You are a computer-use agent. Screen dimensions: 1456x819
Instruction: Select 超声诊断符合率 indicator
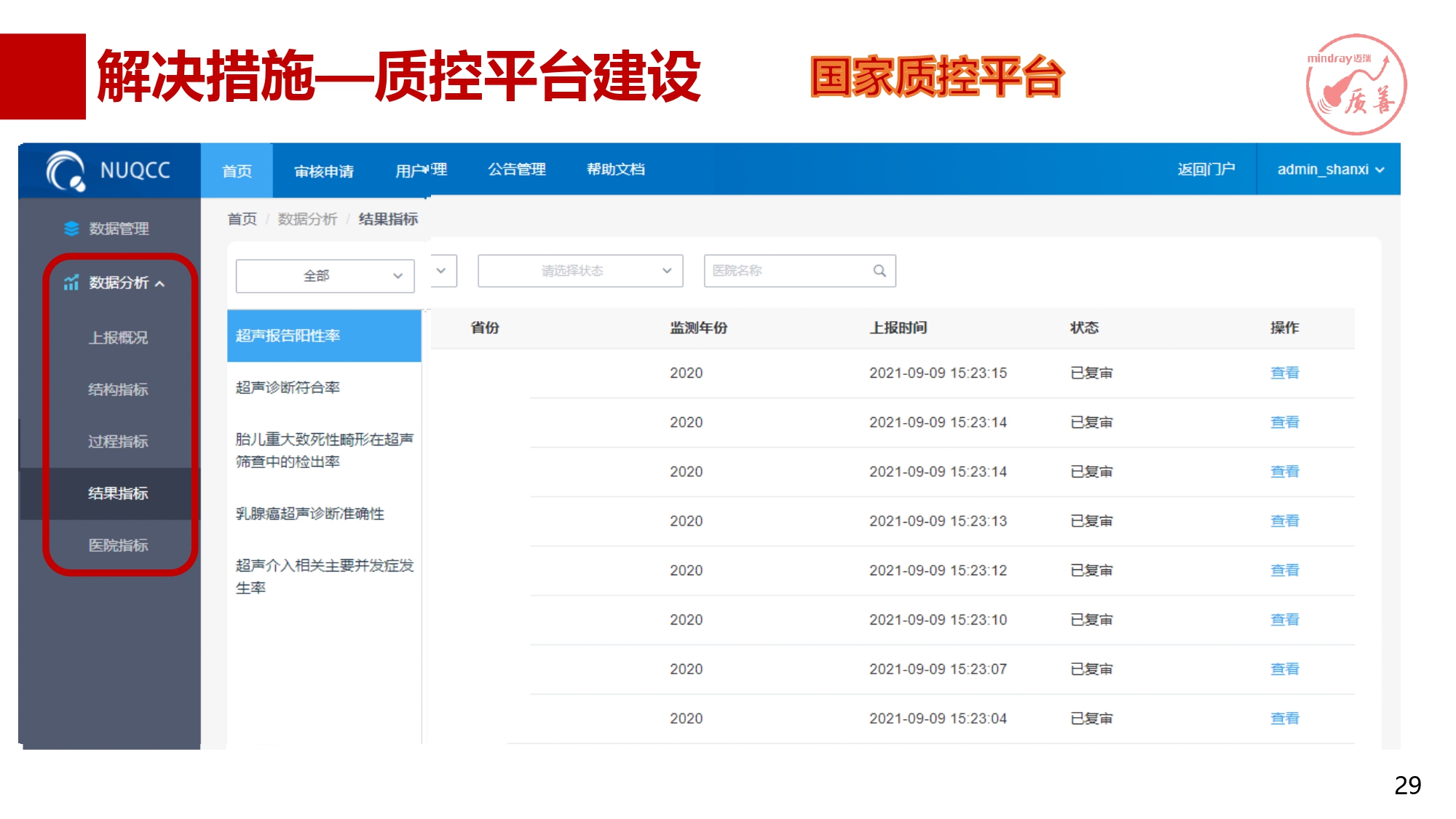288,387
